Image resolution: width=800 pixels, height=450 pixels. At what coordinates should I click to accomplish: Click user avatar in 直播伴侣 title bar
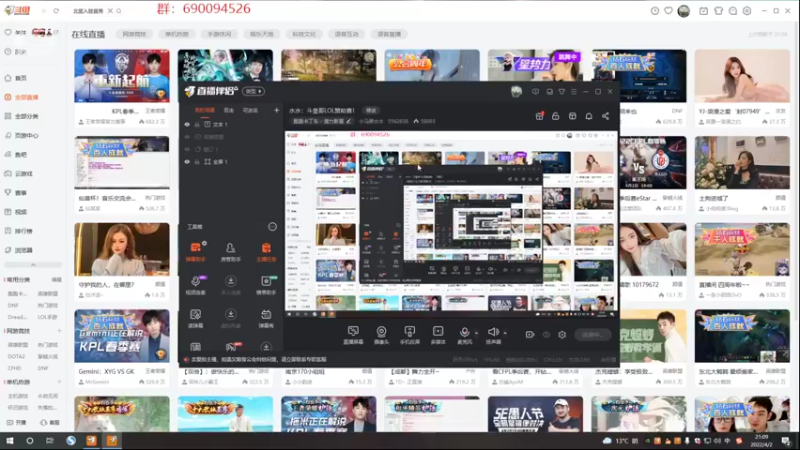tap(516, 92)
